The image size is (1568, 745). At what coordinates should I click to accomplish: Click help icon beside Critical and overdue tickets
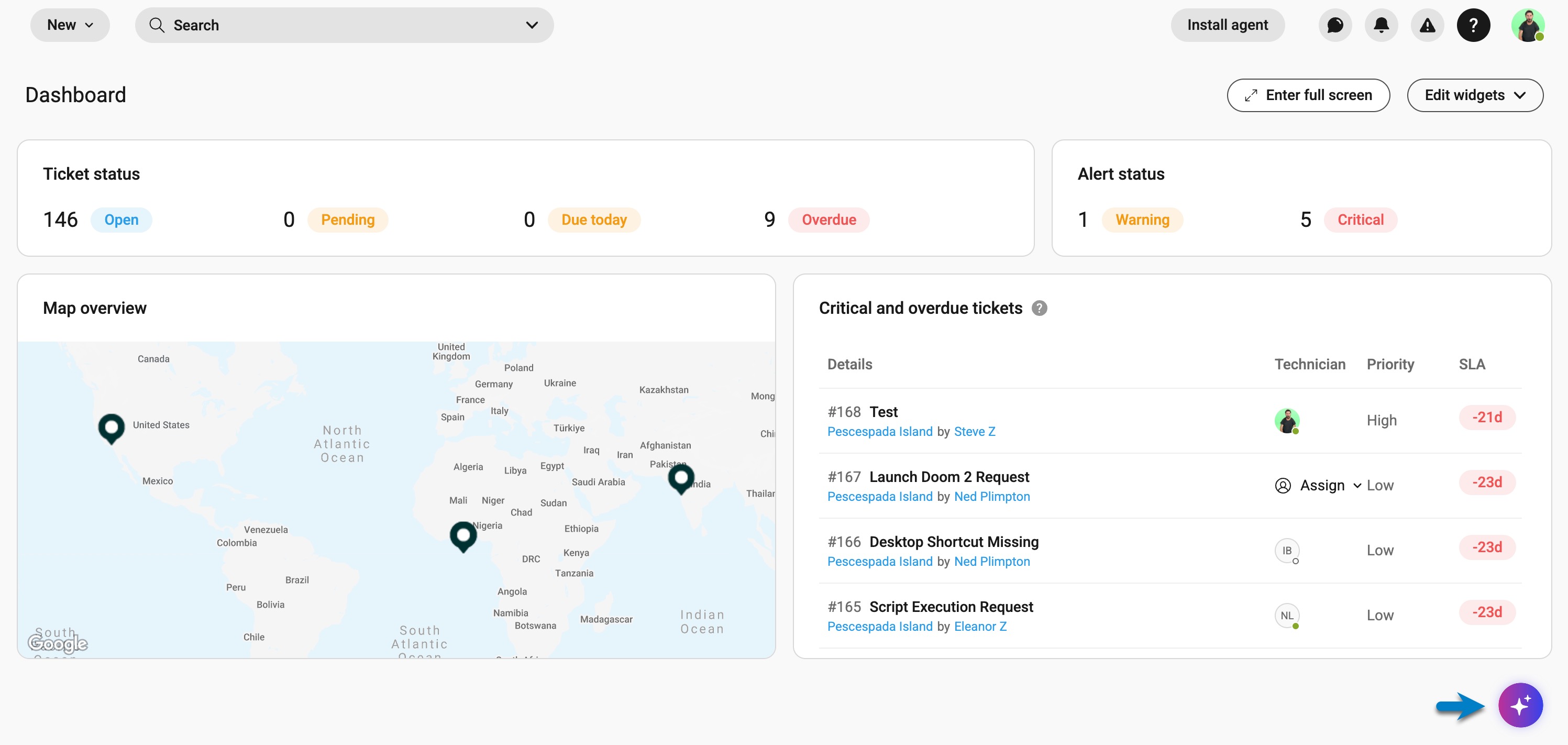1039,308
